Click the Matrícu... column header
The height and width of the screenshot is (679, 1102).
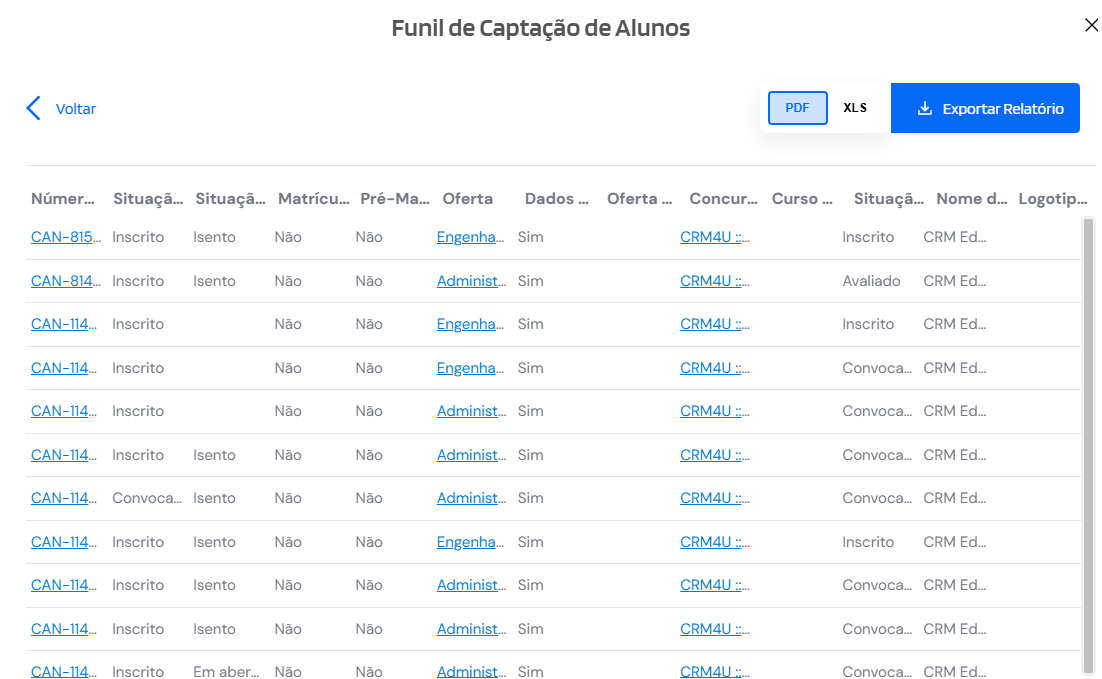coord(313,199)
